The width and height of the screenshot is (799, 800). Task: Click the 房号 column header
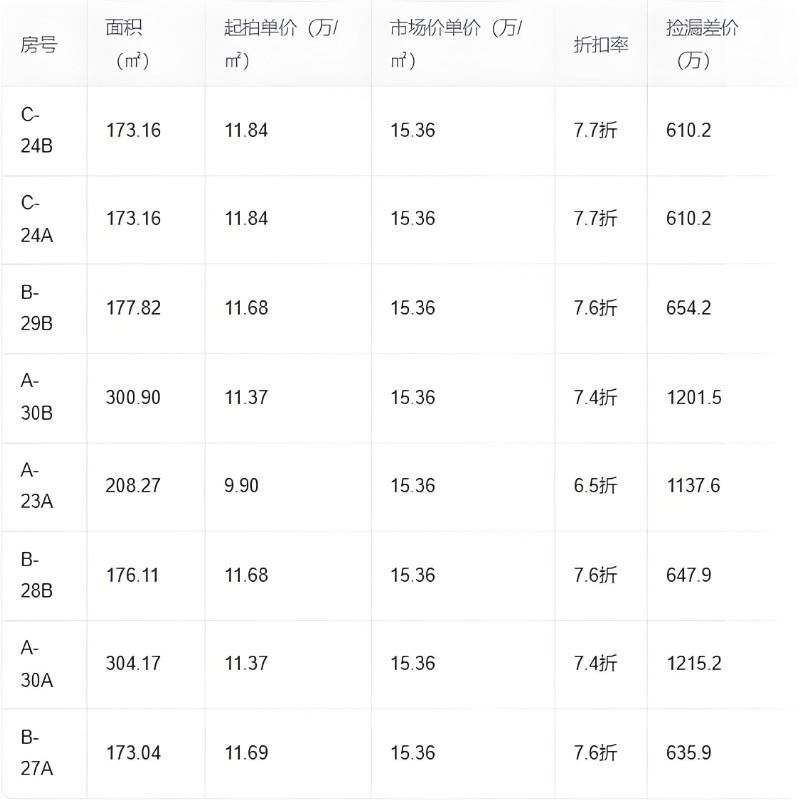[38, 46]
